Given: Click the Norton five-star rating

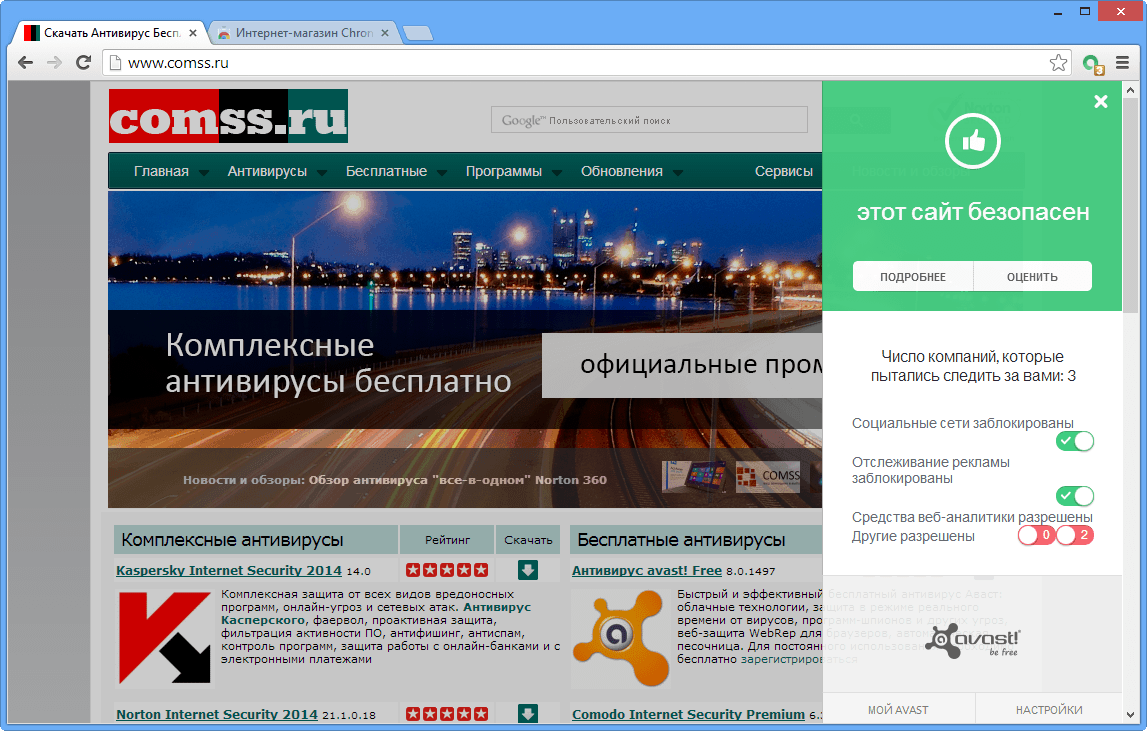Looking at the screenshot, I should (x=447, y=713).
